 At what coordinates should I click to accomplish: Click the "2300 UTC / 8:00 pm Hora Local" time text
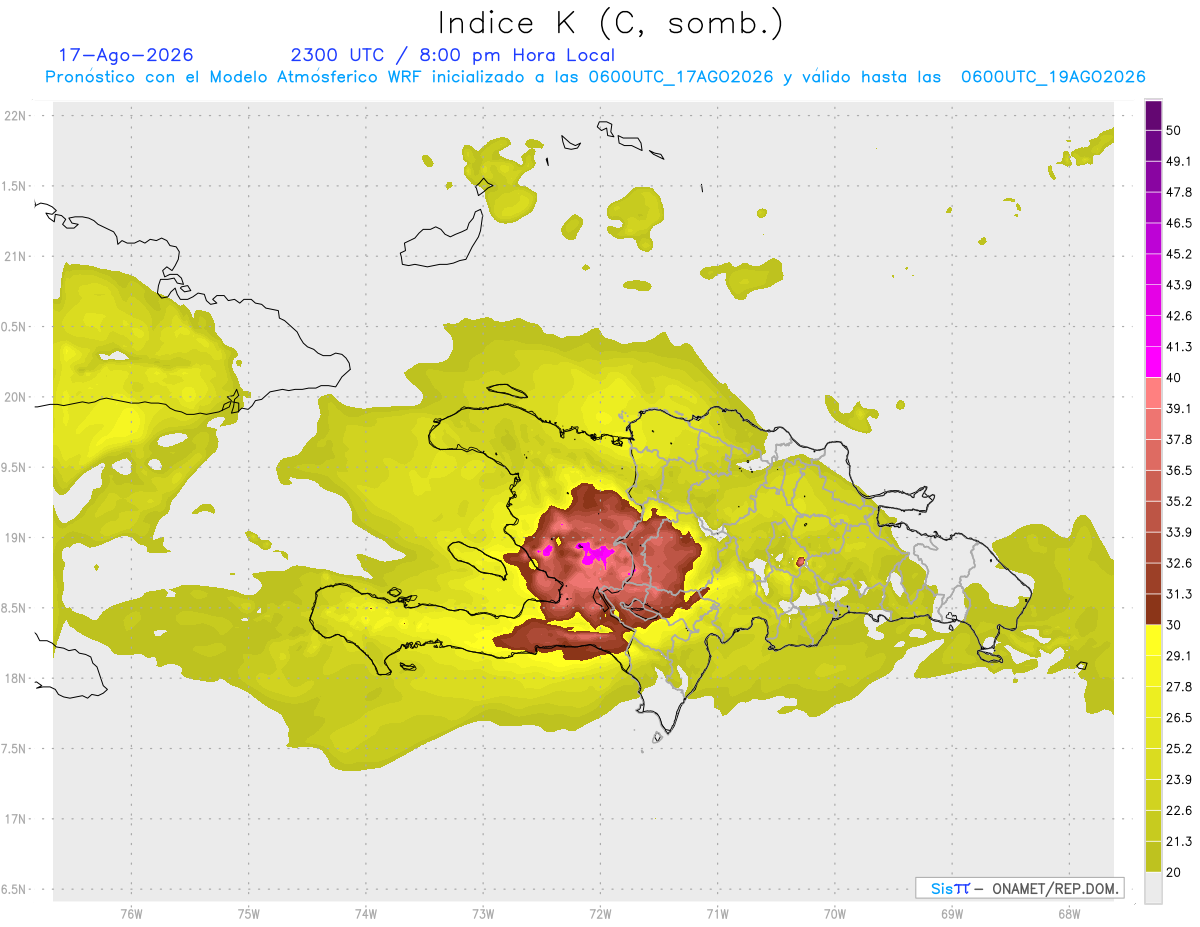[453, 55]
